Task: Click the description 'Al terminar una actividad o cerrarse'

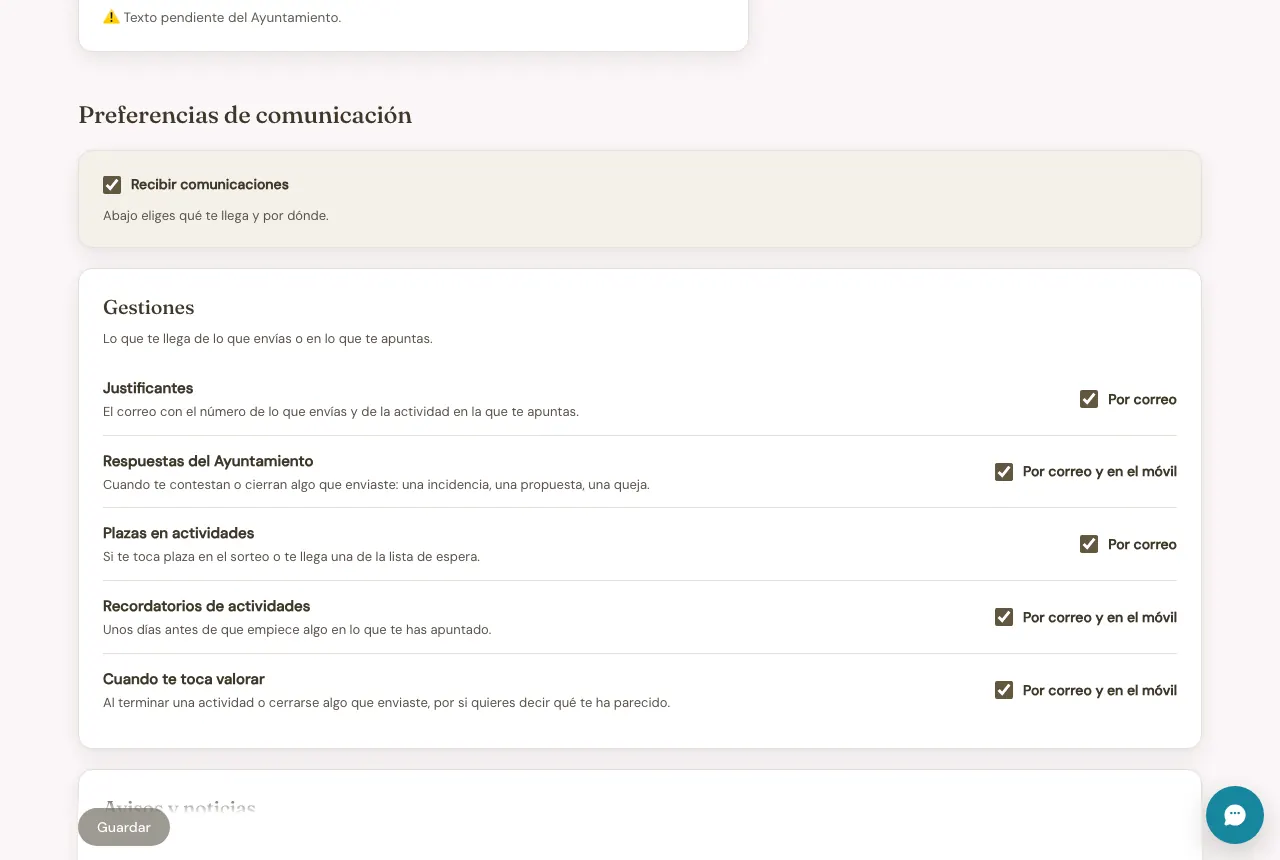Action: [x=386, y=703]
